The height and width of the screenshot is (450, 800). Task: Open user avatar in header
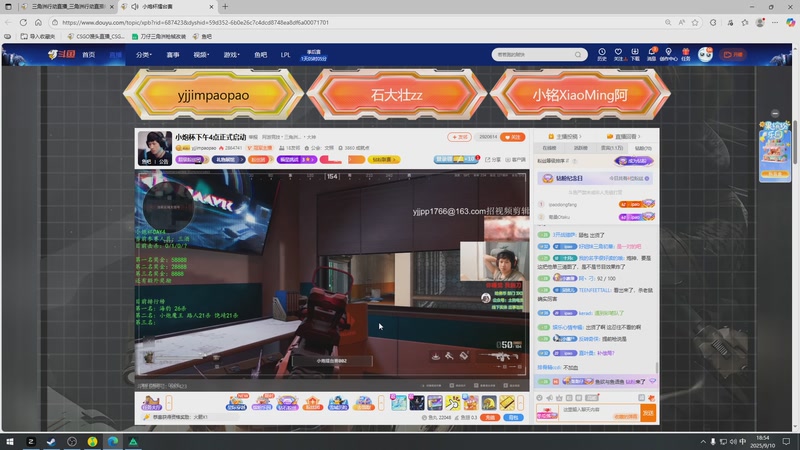[x=705, y=54]
